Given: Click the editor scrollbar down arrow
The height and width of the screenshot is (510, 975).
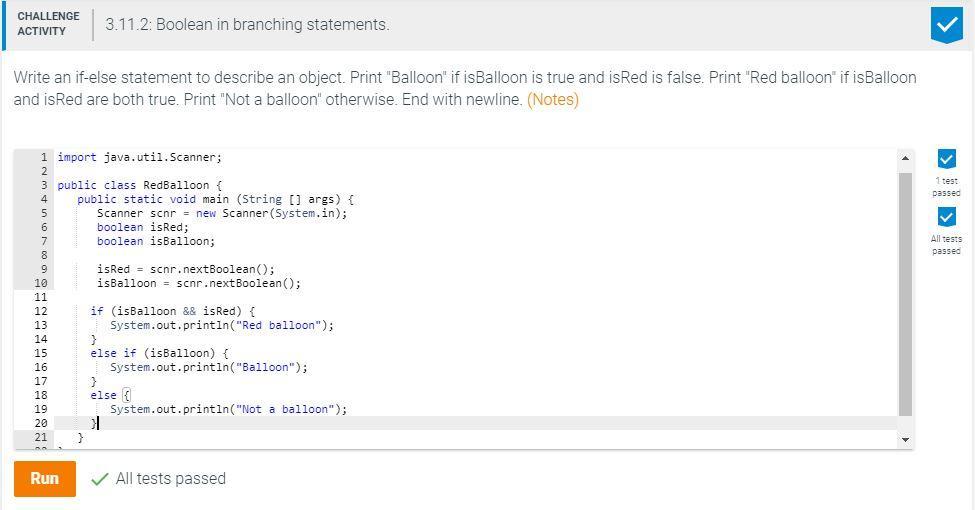Looking at the screenshot, I should [905, 439].
